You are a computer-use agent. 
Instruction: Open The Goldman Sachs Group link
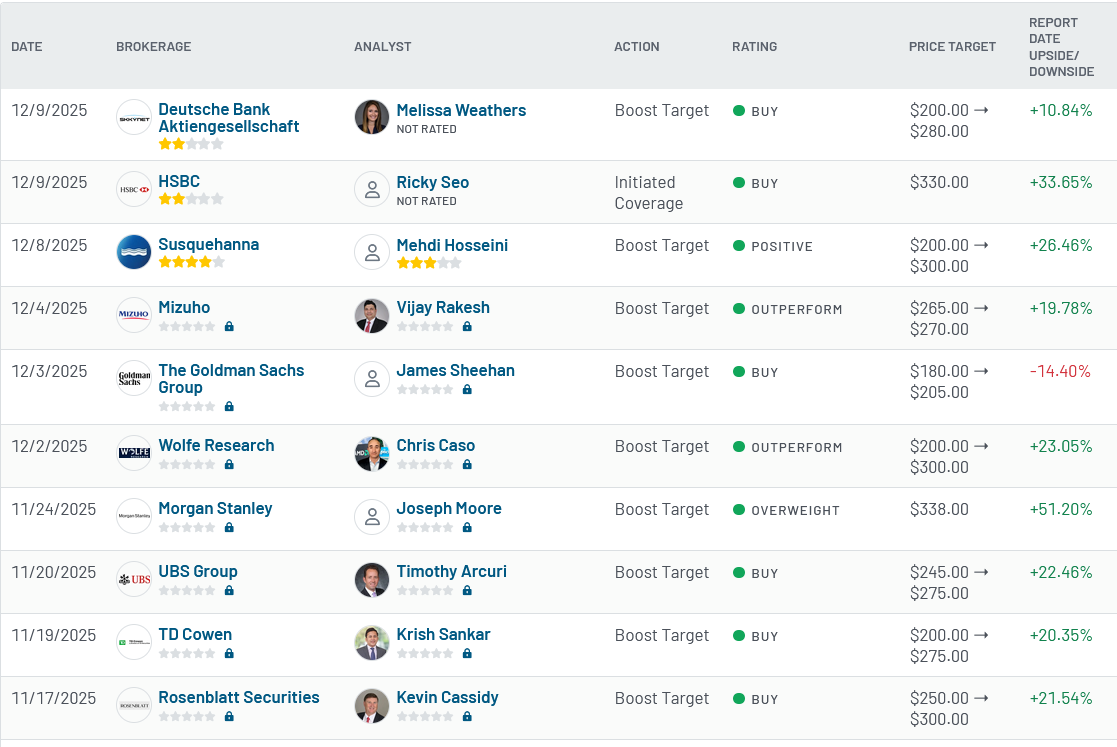click(x=231, y=379)
